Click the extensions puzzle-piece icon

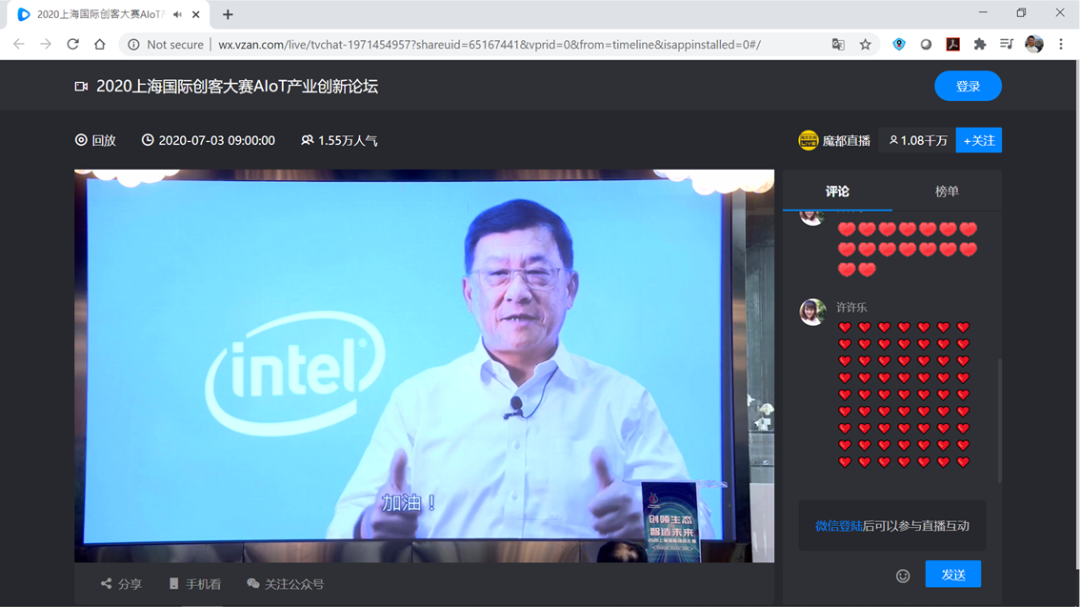pos(979,45)
